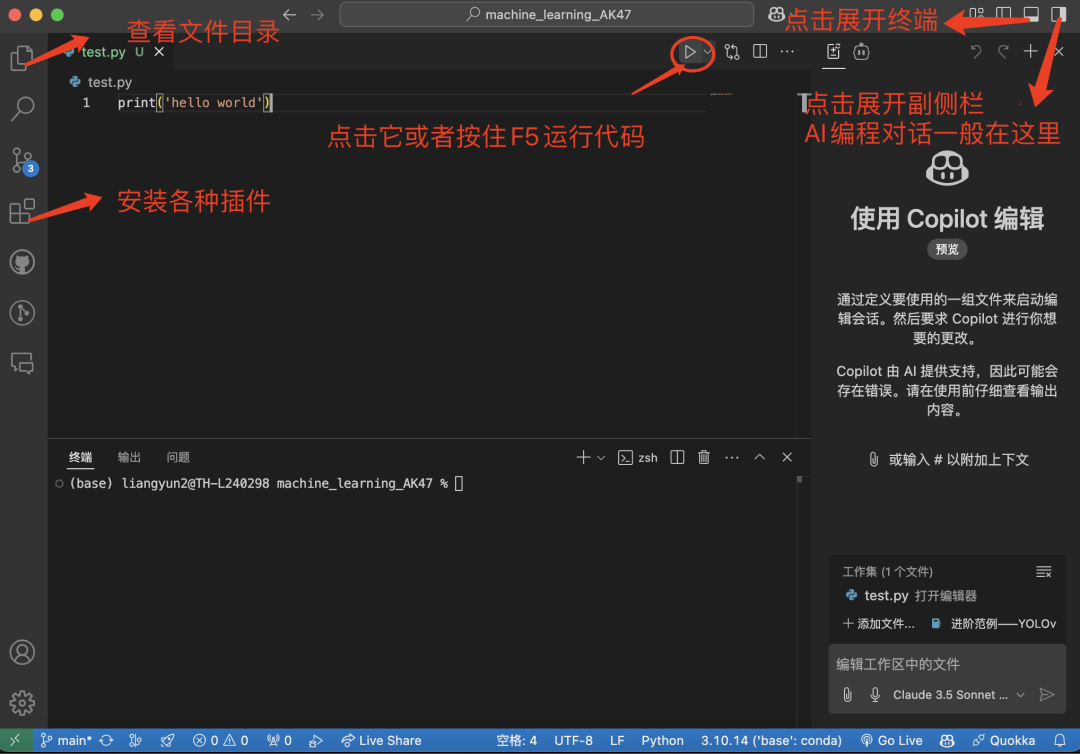Change LF end of line sequence
The image size is (1080, 754).
click(x=617, y=740)
